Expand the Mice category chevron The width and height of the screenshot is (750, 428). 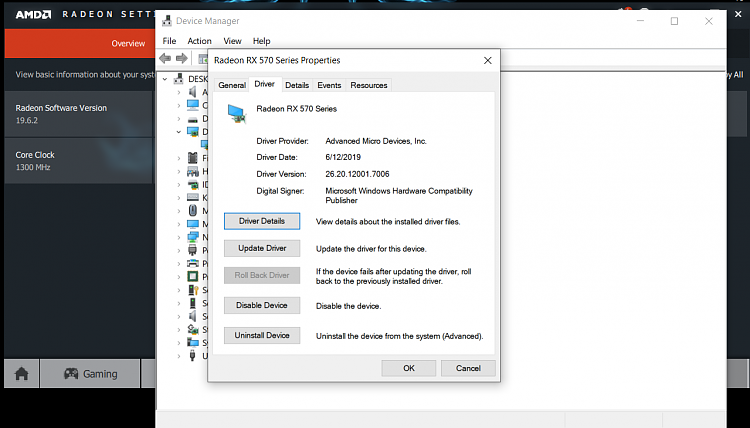click(179, 211)
